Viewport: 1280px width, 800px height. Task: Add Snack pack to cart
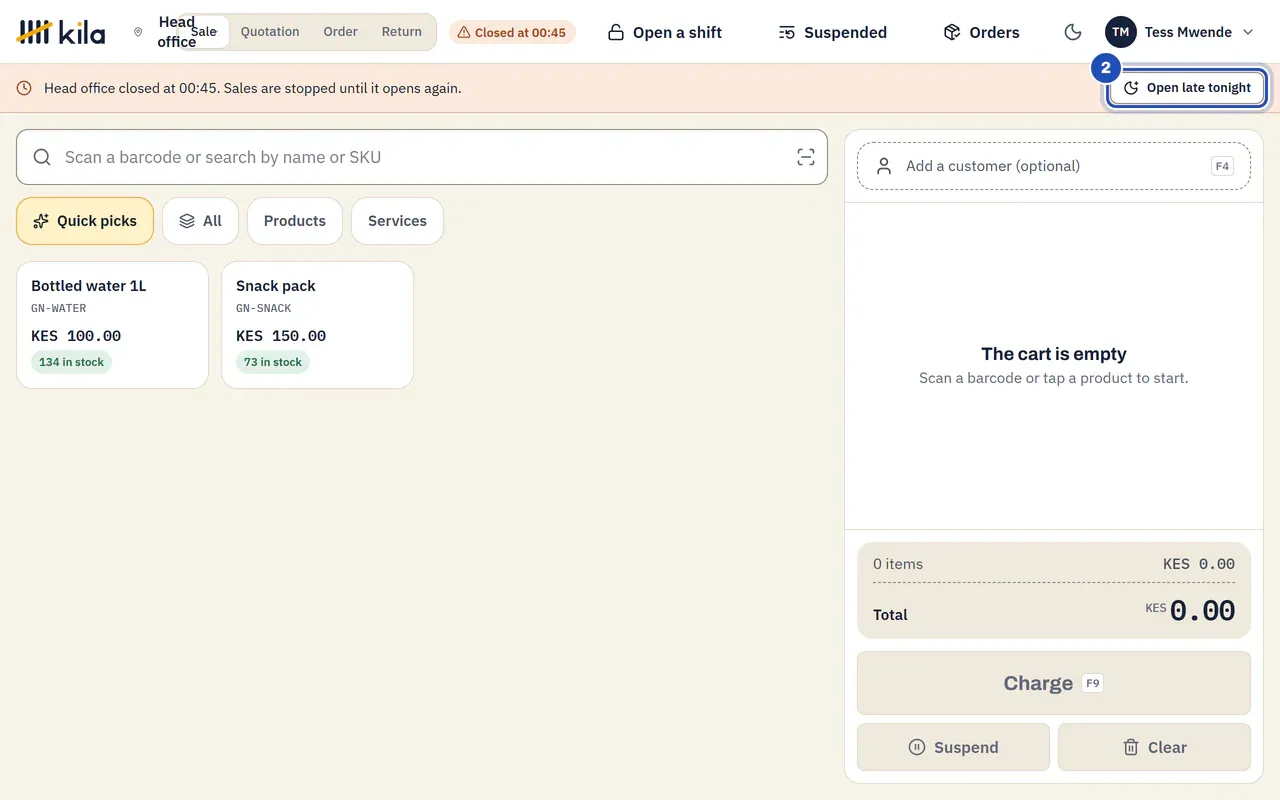[317, 325]
